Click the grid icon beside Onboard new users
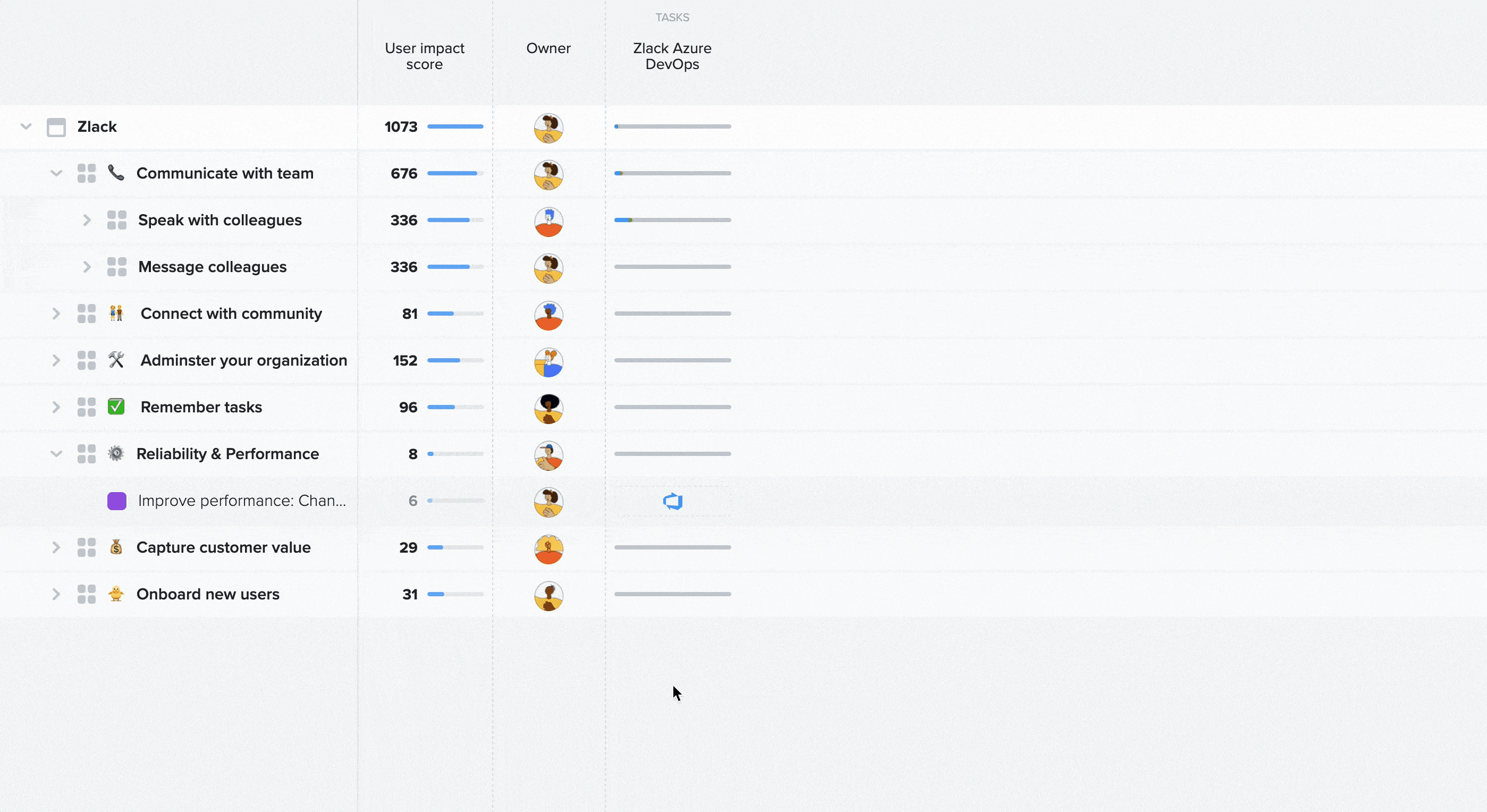Image resolution: width=1487 pixels, height=812 pixels. [87, 594]
